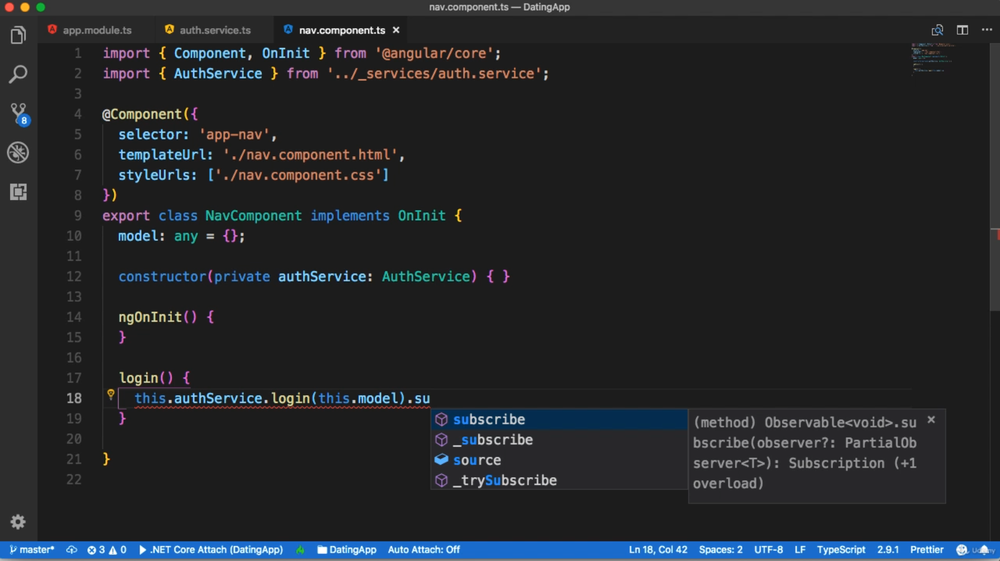Change indentation via Spaces: 2

(721, 550)
